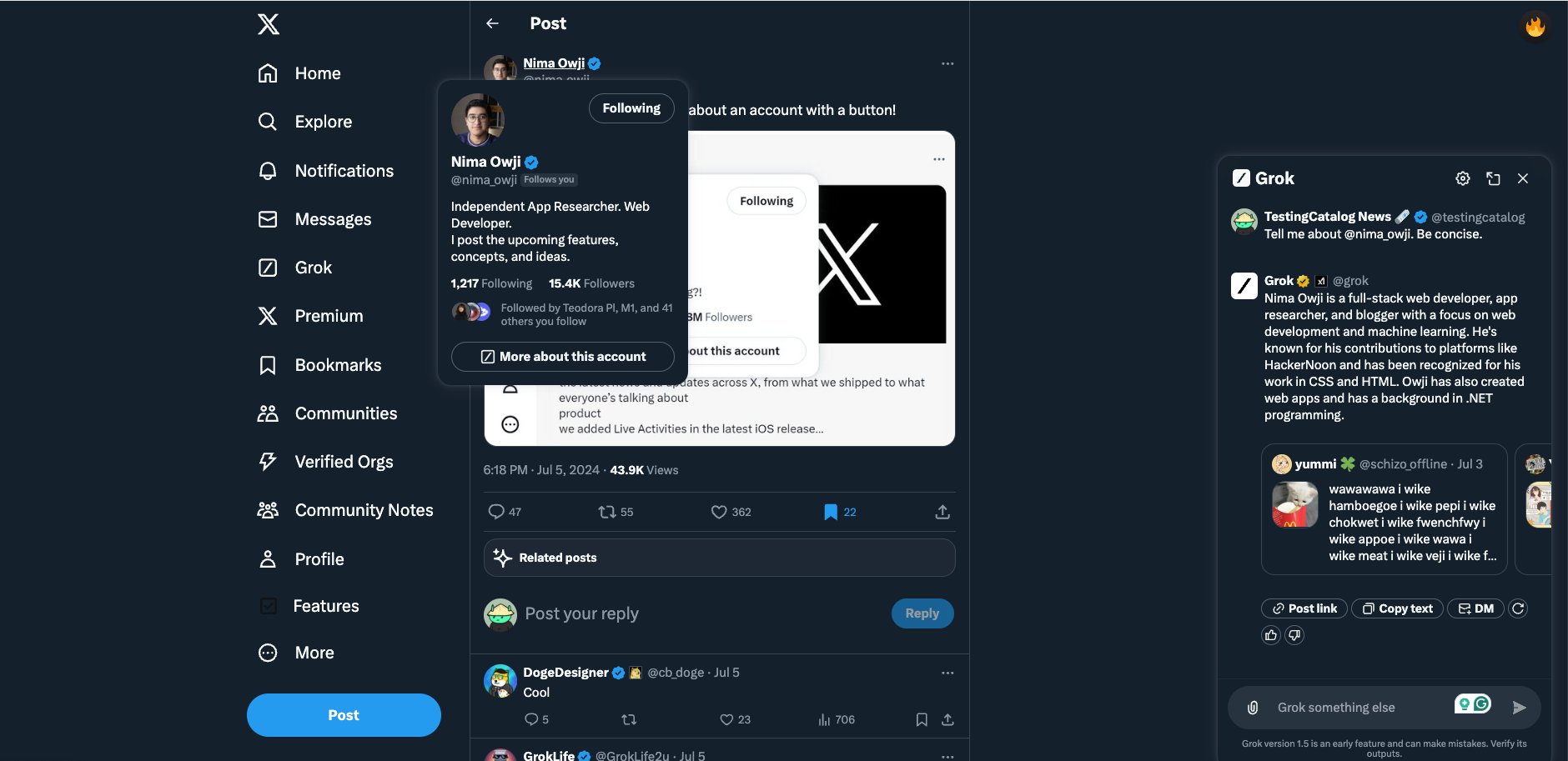Click the Grok something else input field
The height and width of the screenshot is (761, 1568).
pyautogui.click(x=1359, y=708)
